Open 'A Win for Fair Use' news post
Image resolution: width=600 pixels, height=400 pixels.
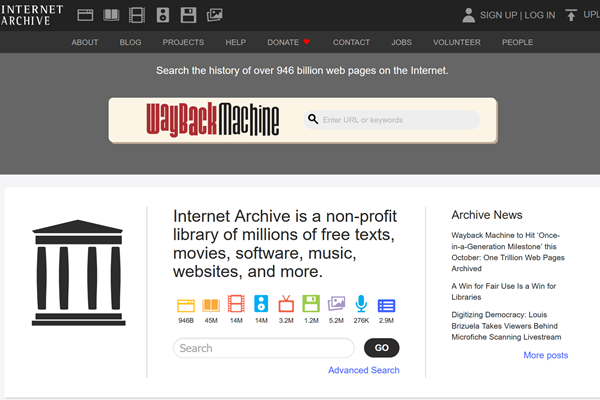coord(504,291)
